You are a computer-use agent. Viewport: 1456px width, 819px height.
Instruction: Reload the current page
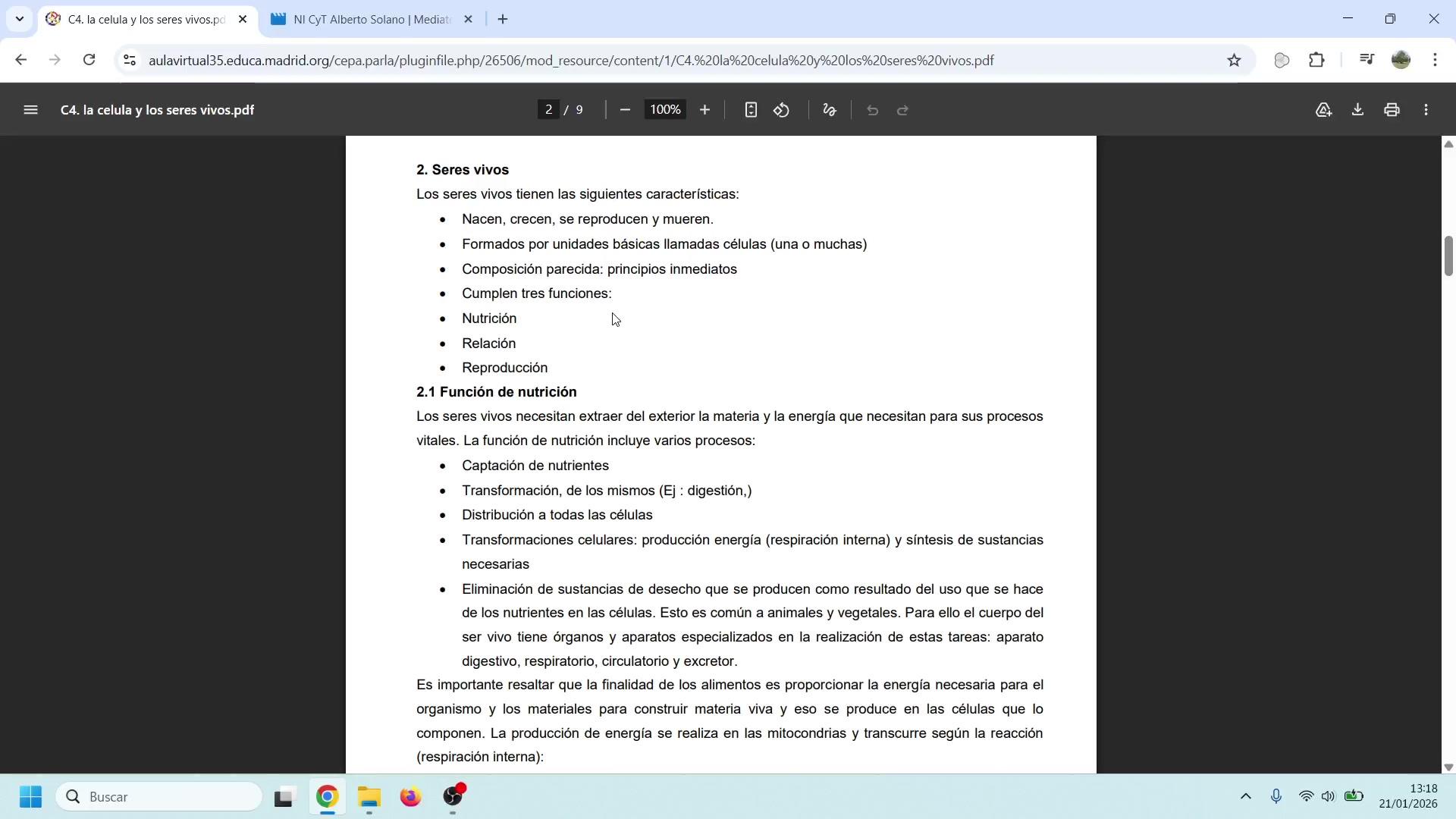pyautogui.click(x=89, y=61)
